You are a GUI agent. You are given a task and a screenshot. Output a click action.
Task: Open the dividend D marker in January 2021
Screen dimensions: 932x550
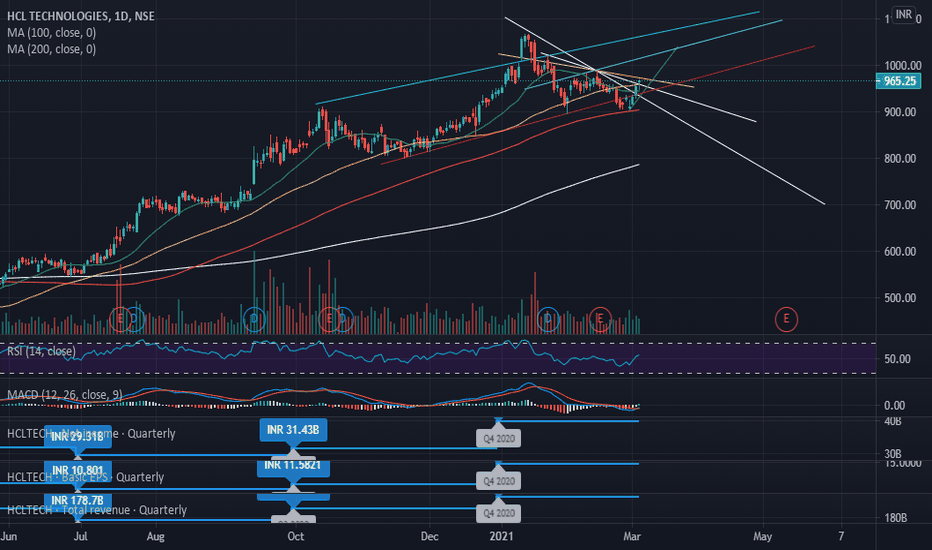pos(548,319)
